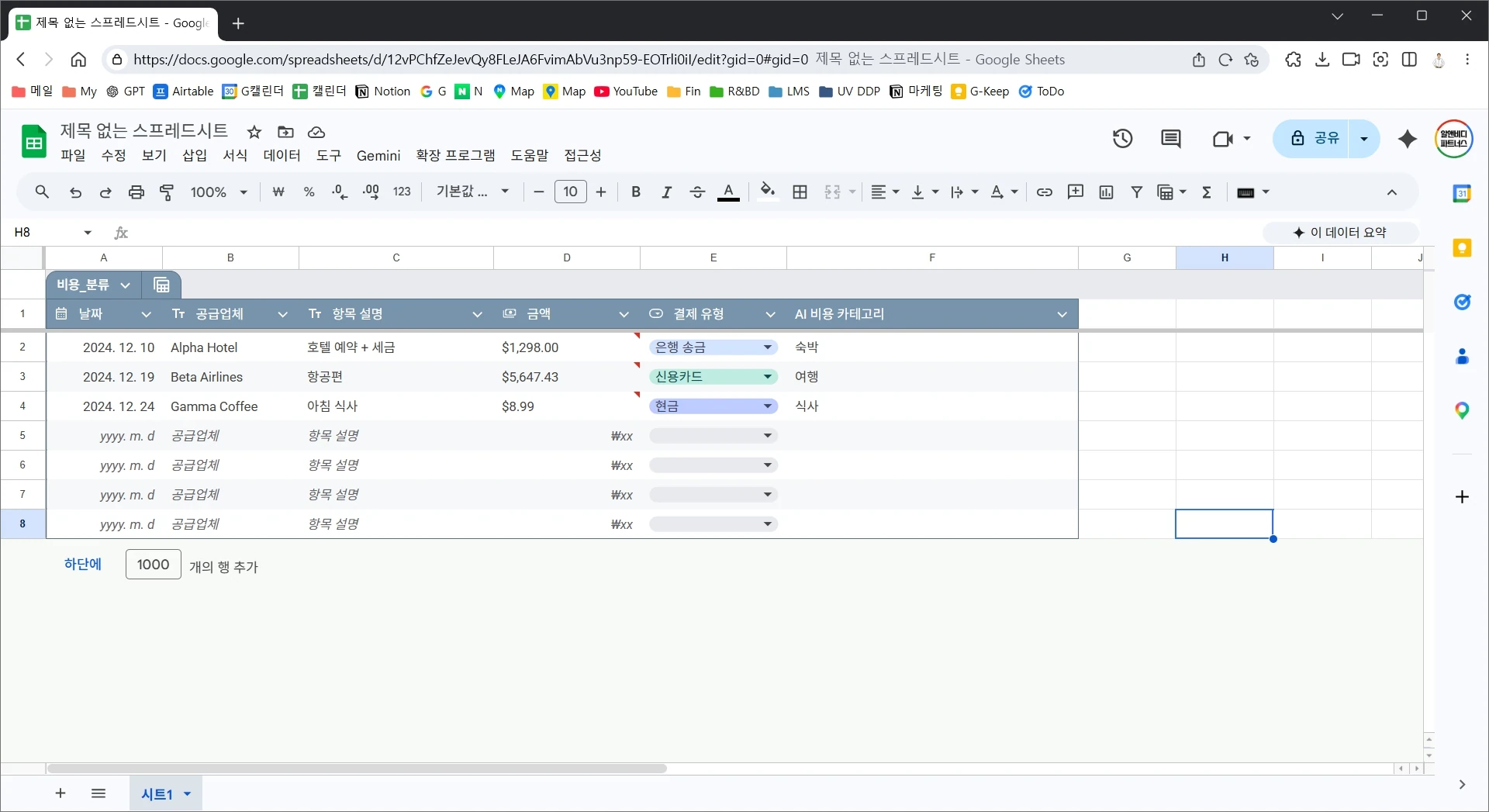Decrease decimal places
The width and height of the screenshot is (1489, 812).
pyautogui.click(x=340, y=192)
